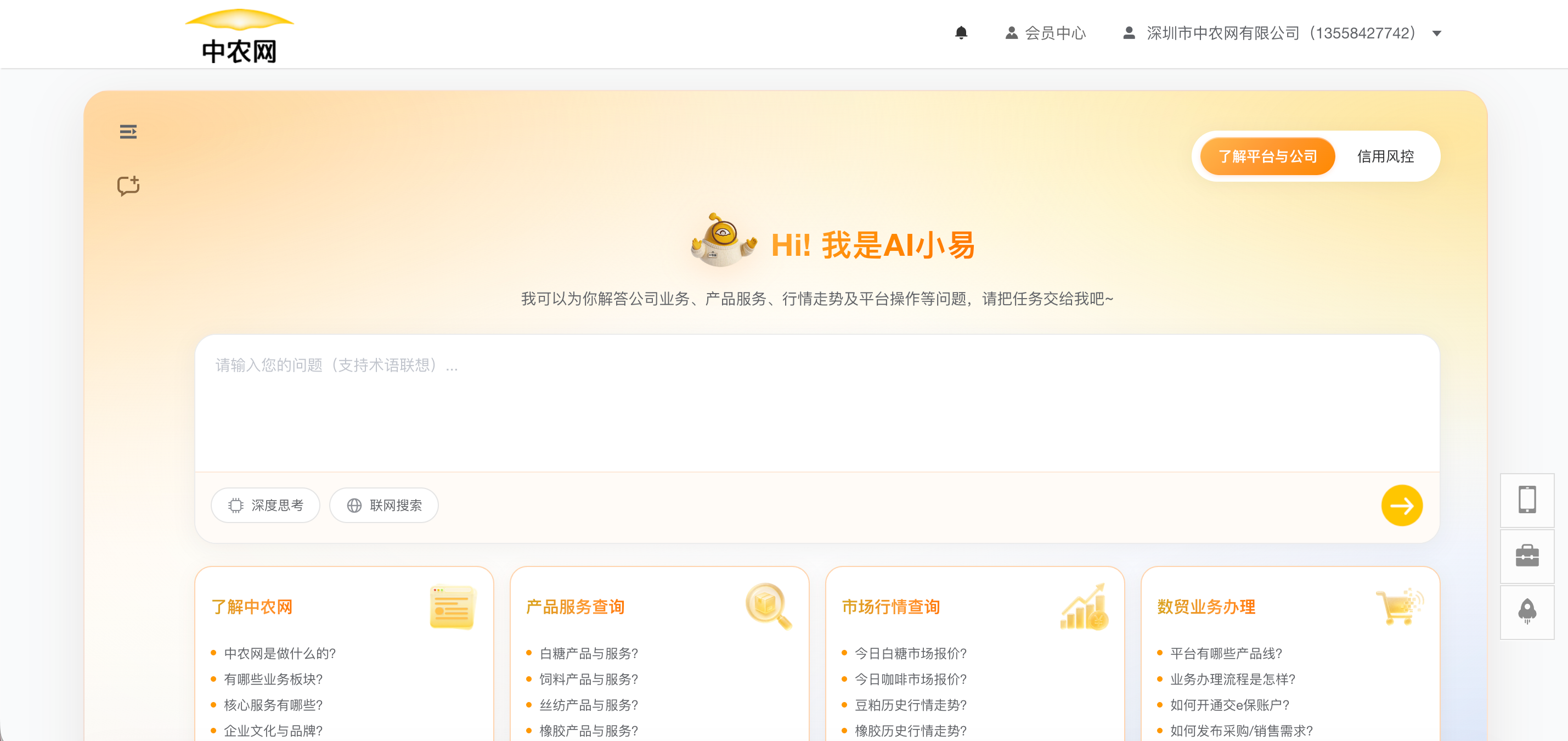Ask 业务办理流程是怎样?
Screen dimensions: 1568x741
(x=1233, y=679)
